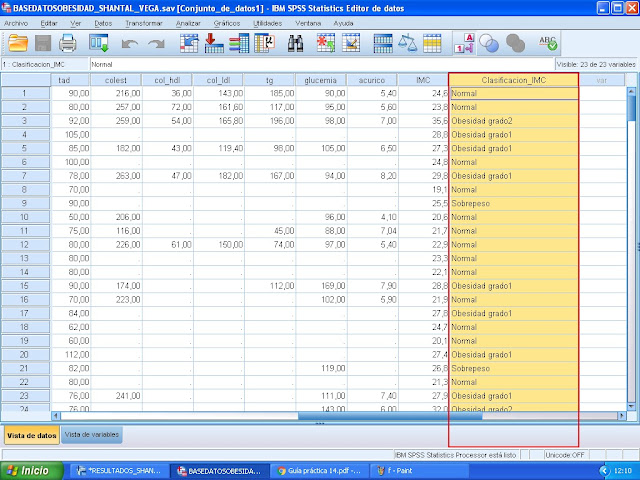
Task: Switch to Guía práctica 14.pdf Chrome taskbar item
Action: (x=318, y=471)
